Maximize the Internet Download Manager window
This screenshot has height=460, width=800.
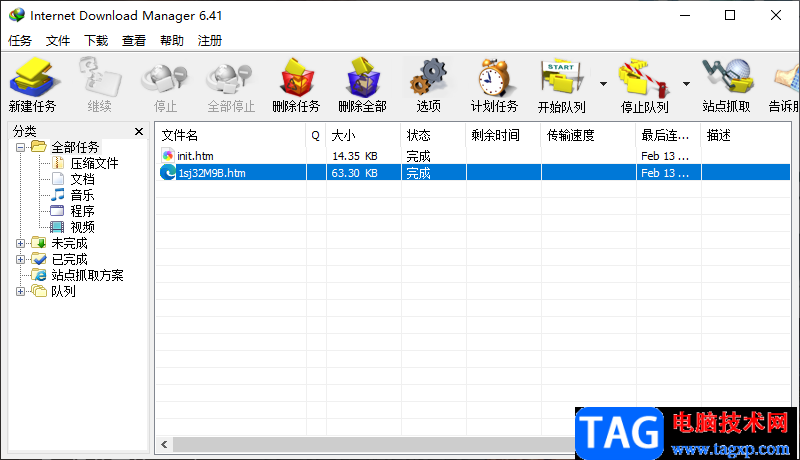[730, 15]
